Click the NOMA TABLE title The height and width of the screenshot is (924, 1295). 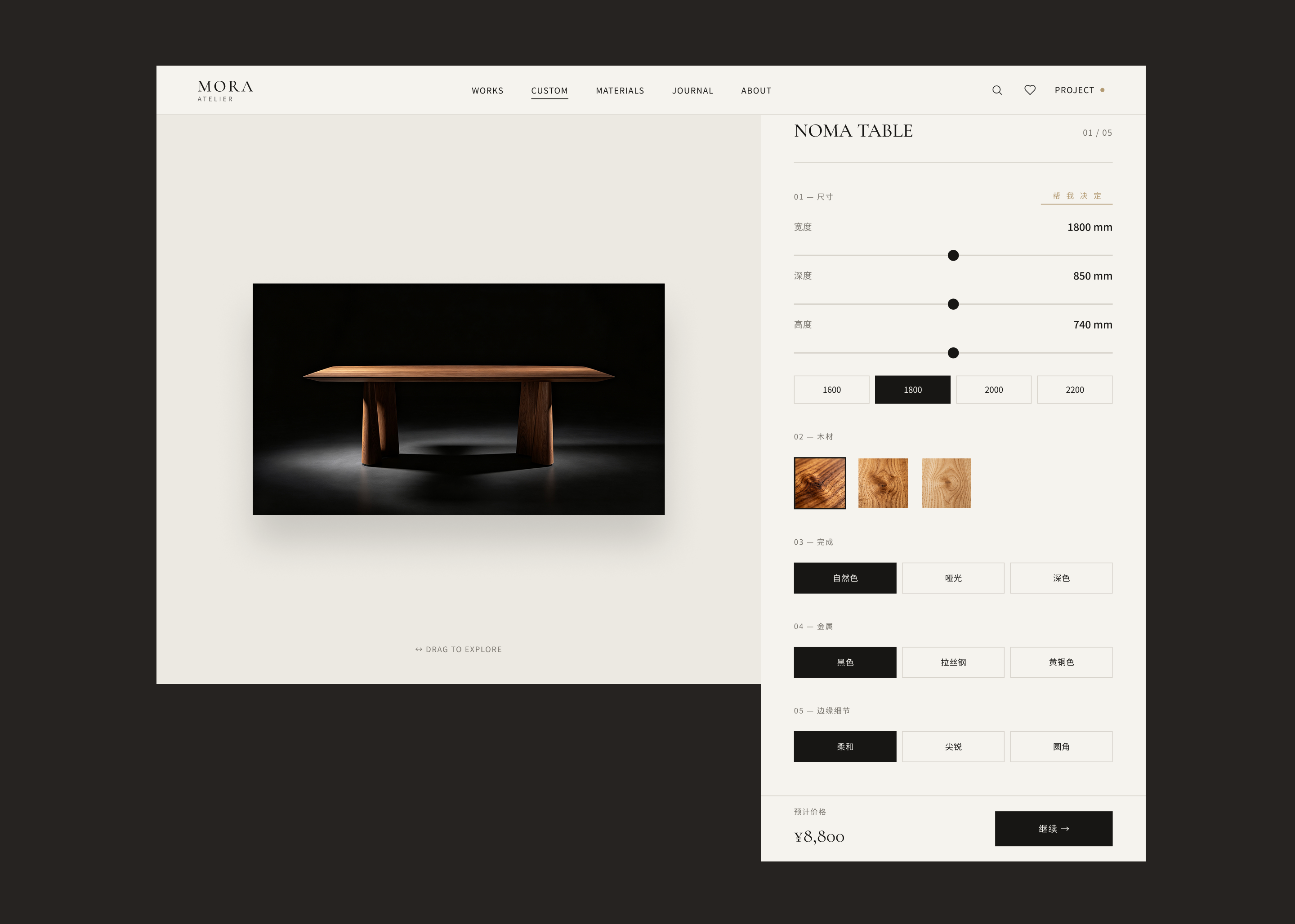(x=853, y=131)
